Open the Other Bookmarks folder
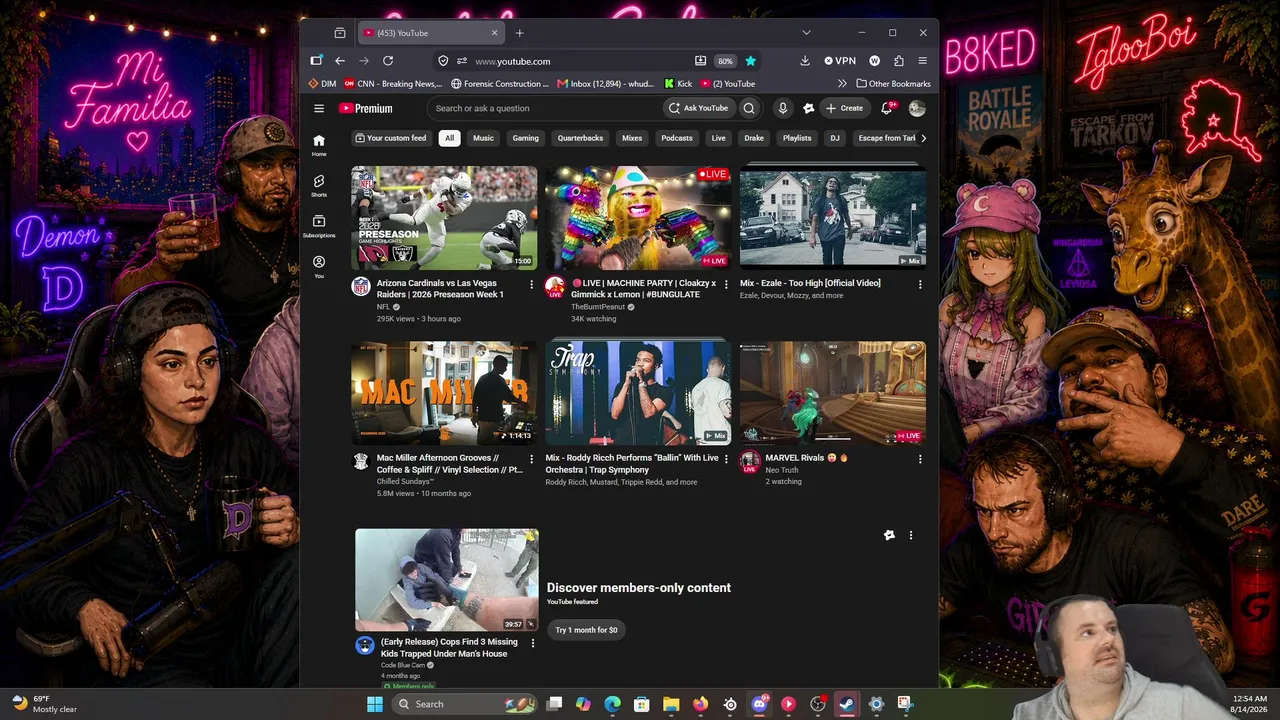 tap(893, 84)
